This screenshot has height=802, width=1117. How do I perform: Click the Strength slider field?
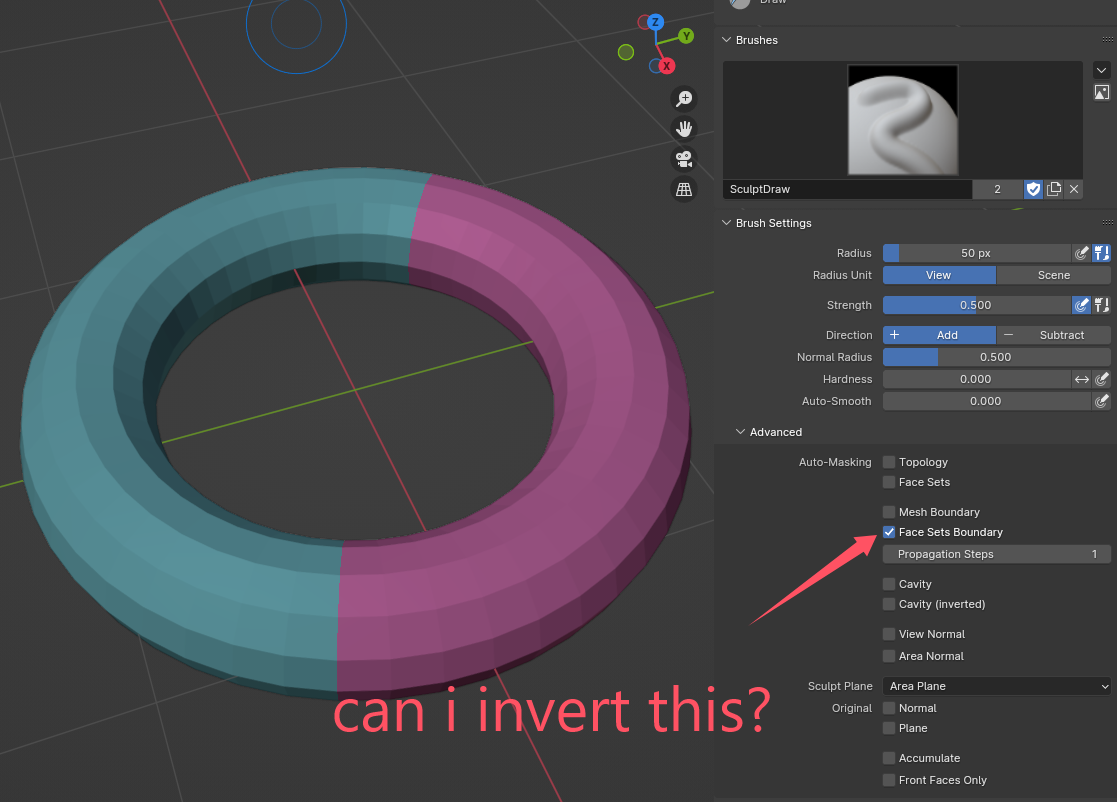pyautogui.click(x=977, y=305)
